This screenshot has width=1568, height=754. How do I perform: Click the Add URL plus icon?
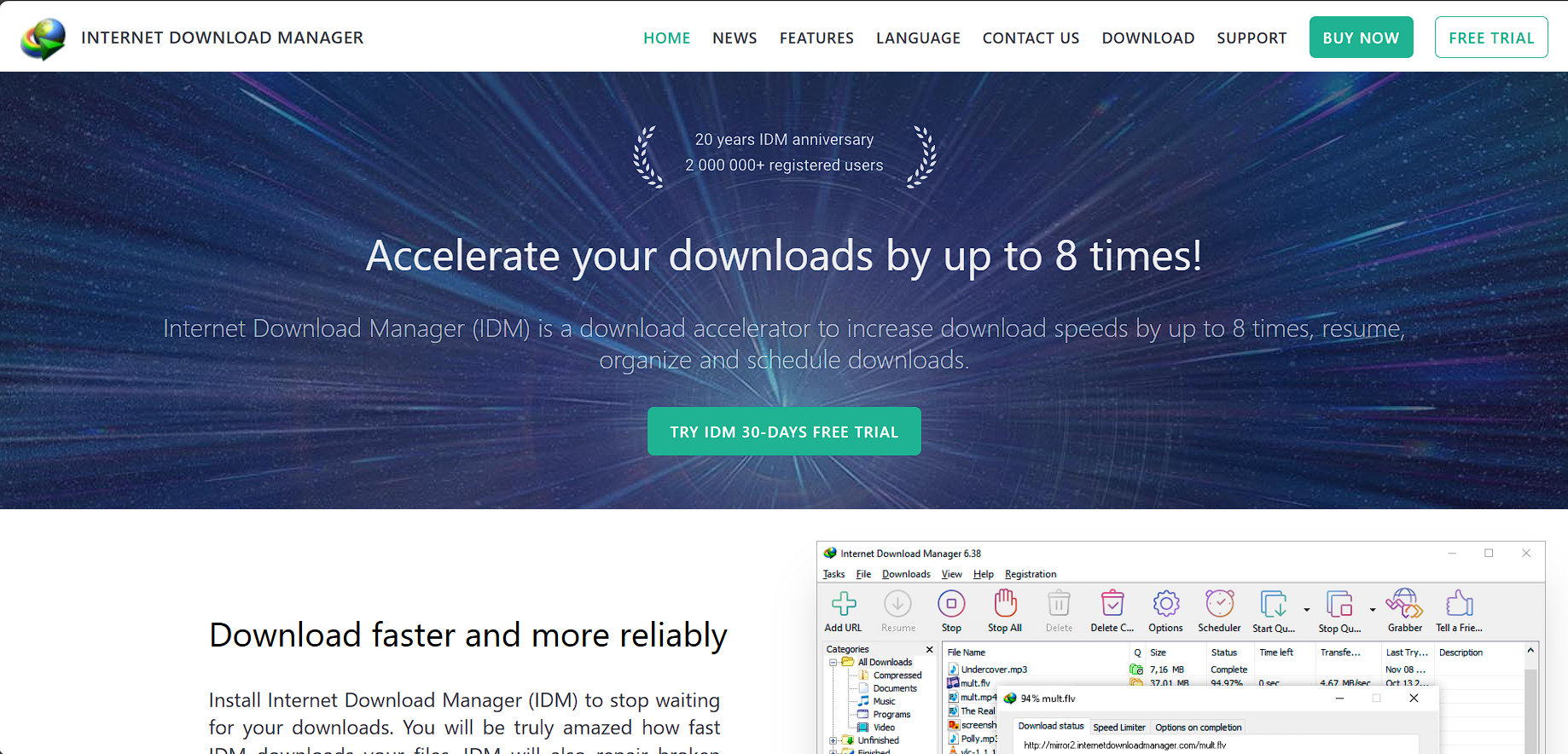pos(844,604)
